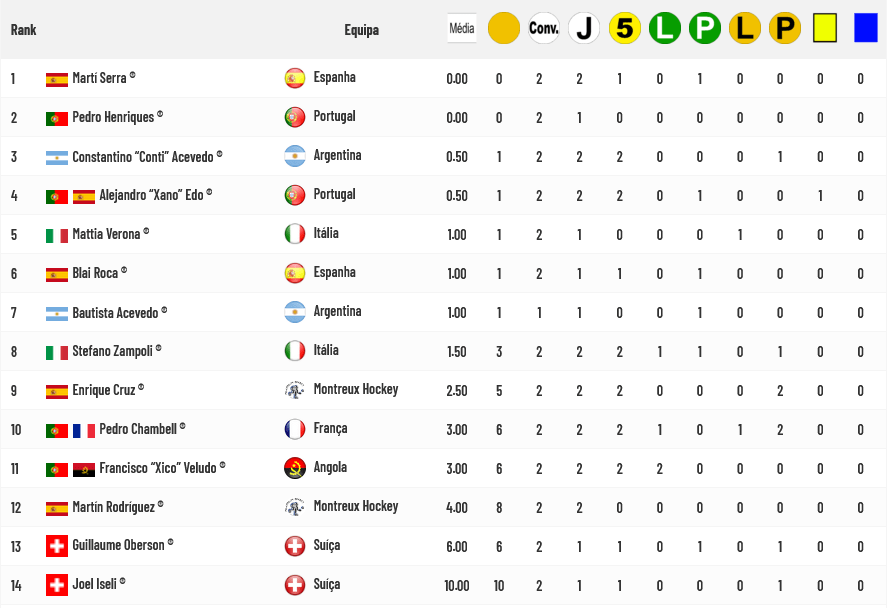Open Marti Serra player profile

[x=99, y=78]
